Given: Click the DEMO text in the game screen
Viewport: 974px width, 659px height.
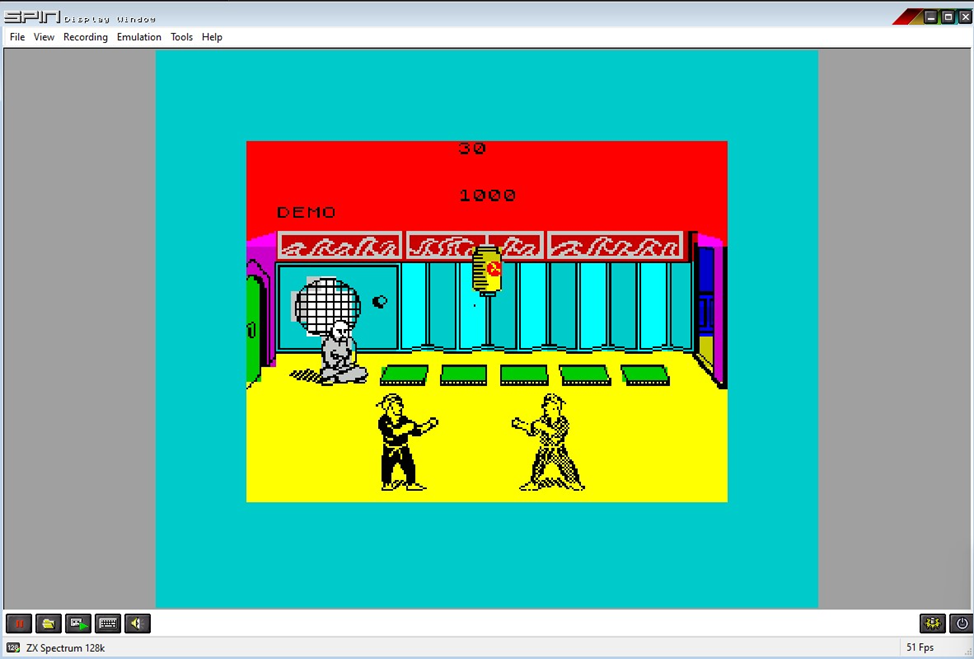Looking at the screenshot, I should (306, 213).
